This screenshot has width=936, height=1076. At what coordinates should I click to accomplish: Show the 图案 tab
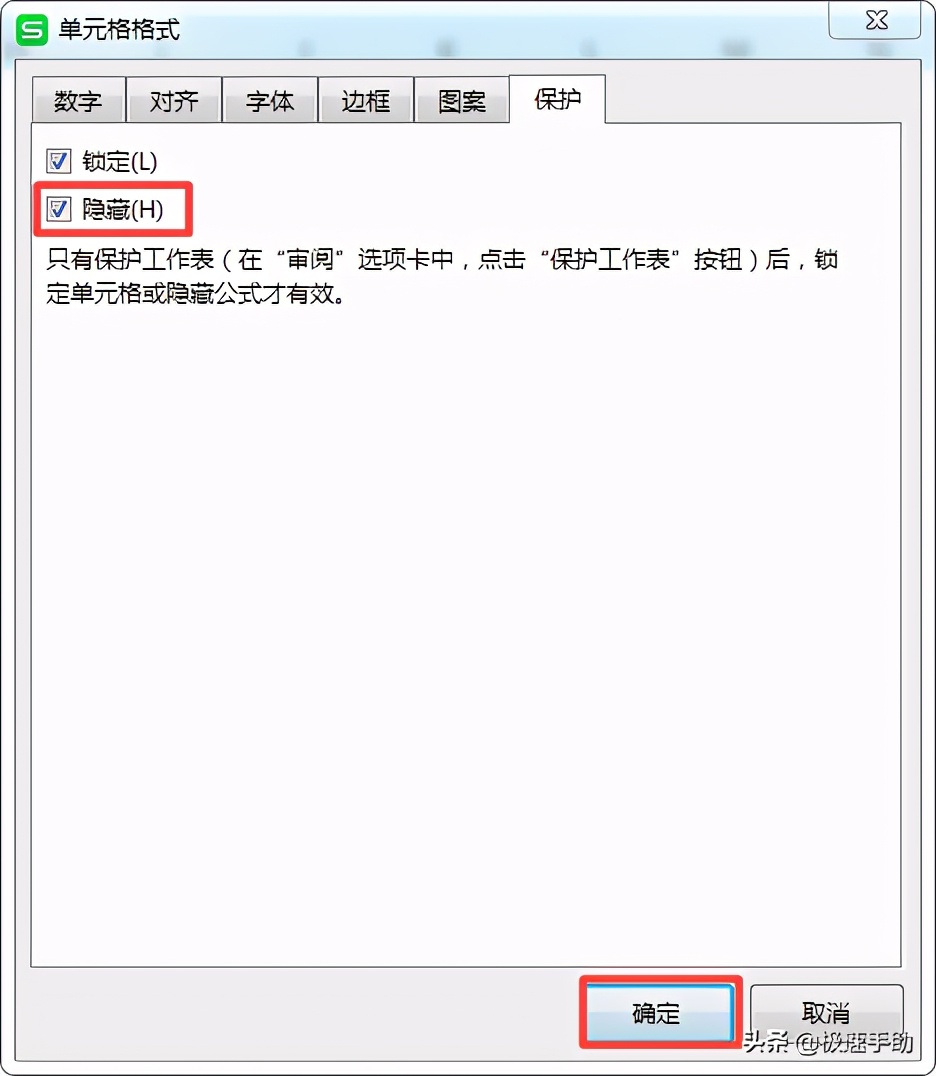tap(462, 100)
